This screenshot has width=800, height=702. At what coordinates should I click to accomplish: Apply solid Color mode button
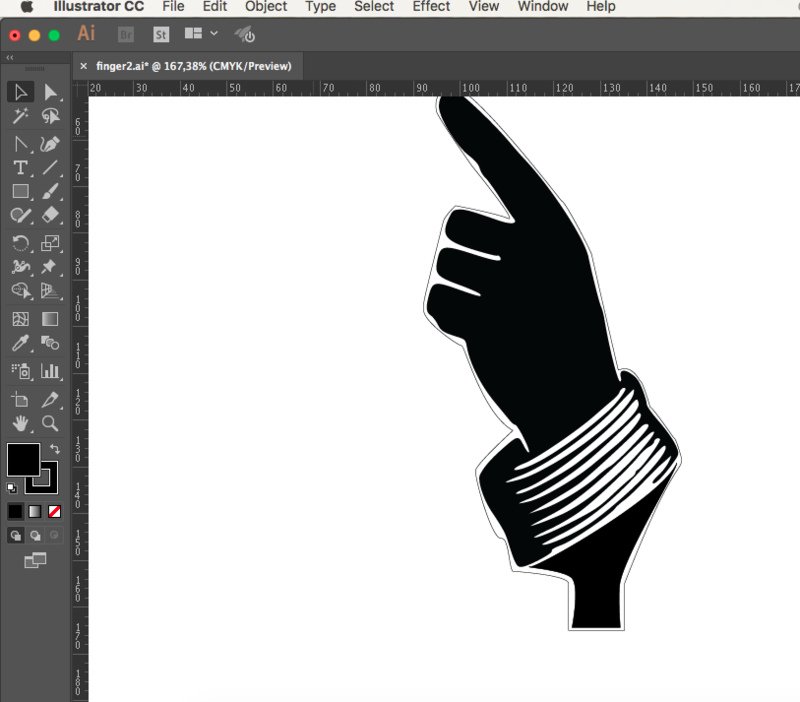click(x=15, y=511)
